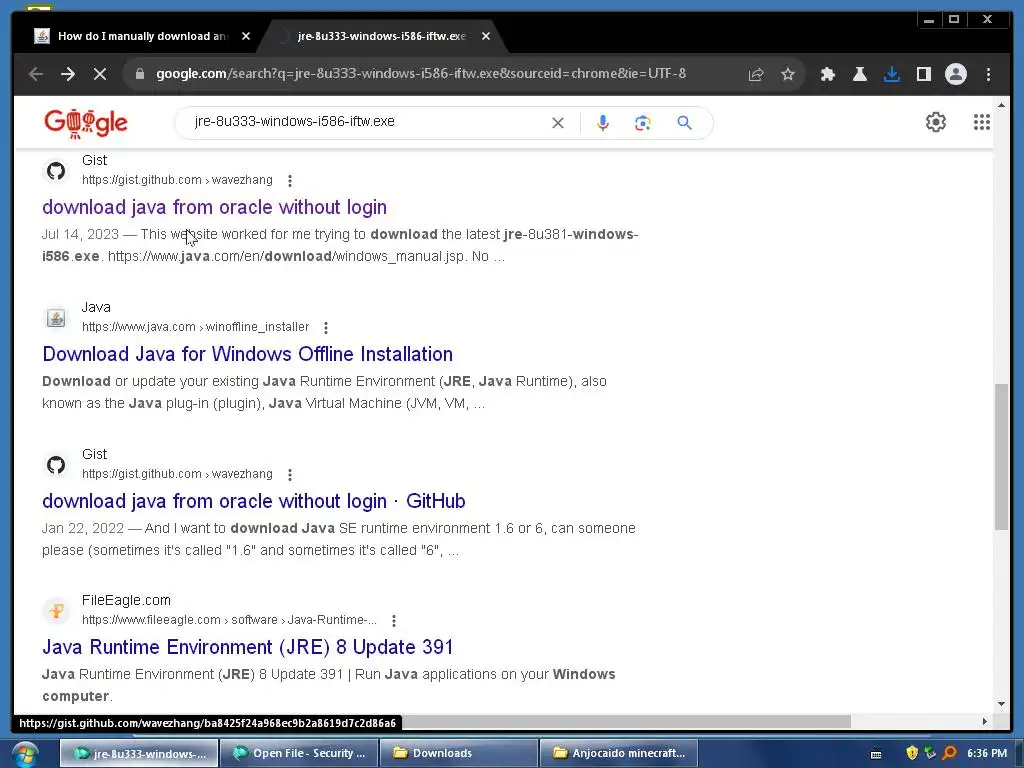Image resolution: width=1024 pixels, height=768 pixels.
Task: Click the 6:36 PM system clock
Action: (x=987, y=753)
